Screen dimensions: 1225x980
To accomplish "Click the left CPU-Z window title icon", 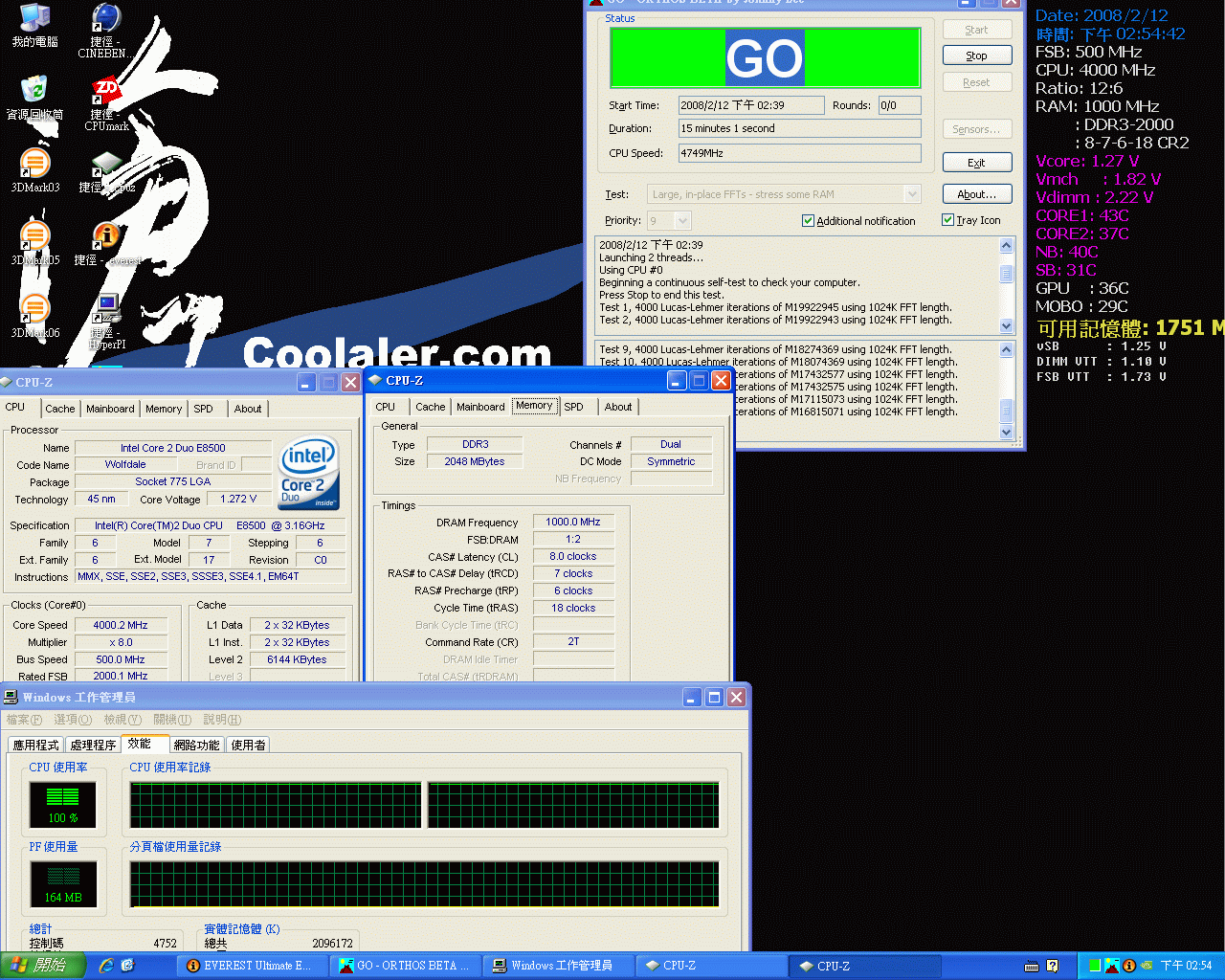I will 7,382.
